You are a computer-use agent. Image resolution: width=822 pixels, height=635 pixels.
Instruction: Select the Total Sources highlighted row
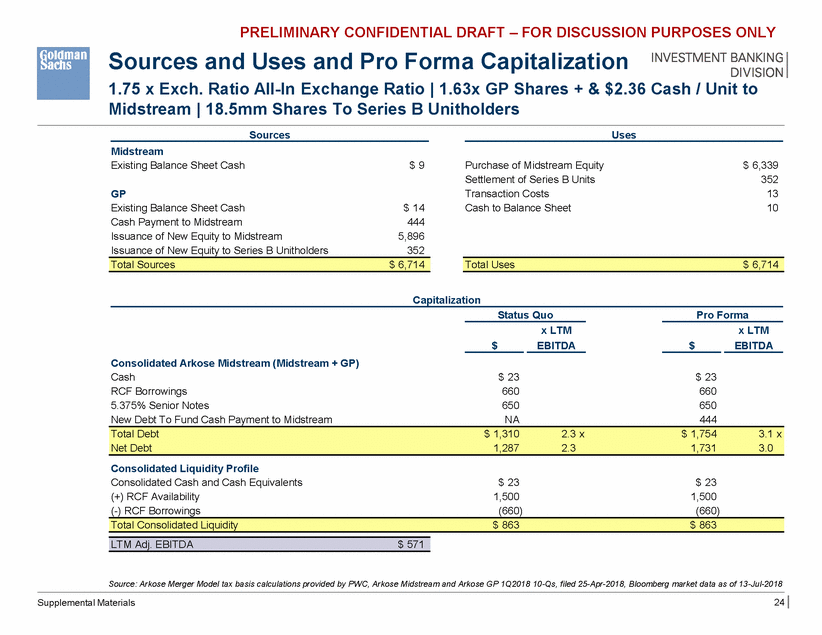coord(270,265)
